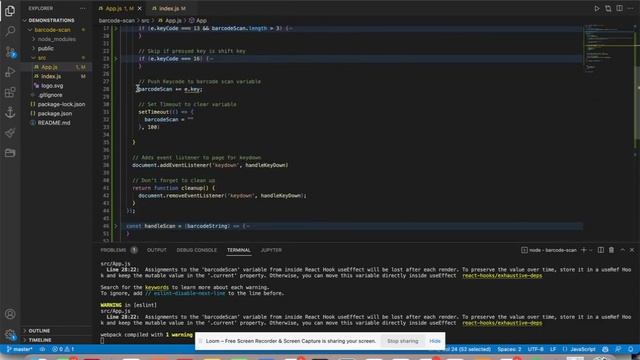Viewport: 640px width, 360px height.
Task: Select the TERMINAL panel tab
Action: (239, 250)
